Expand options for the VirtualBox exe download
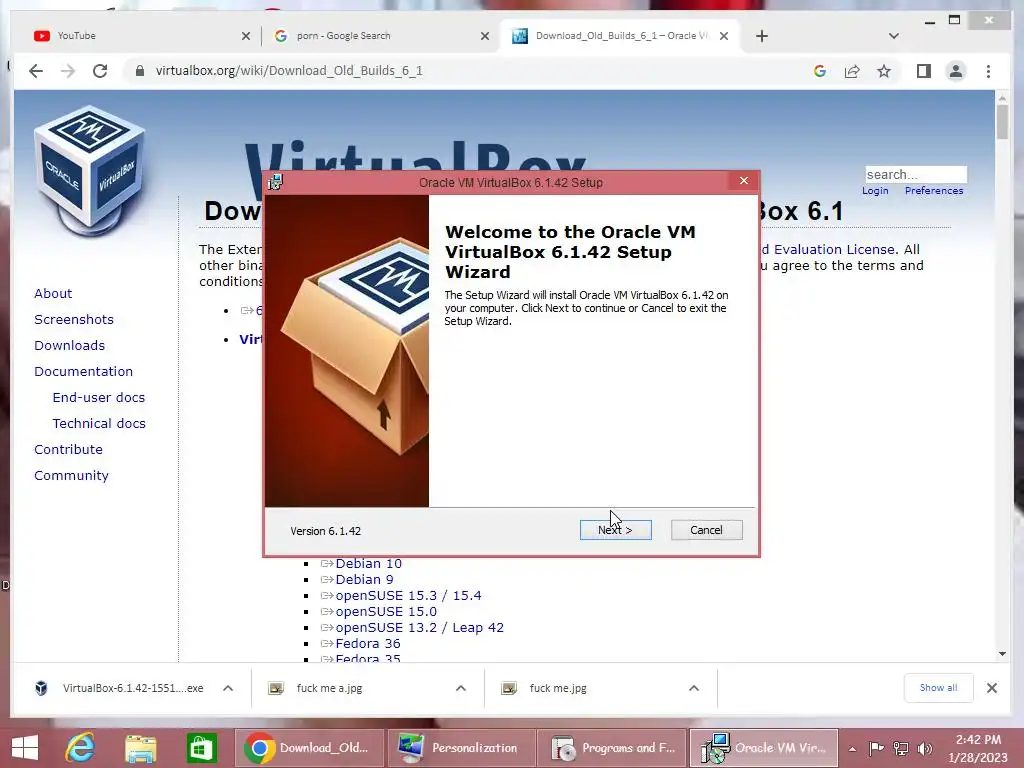 (228, 688)
